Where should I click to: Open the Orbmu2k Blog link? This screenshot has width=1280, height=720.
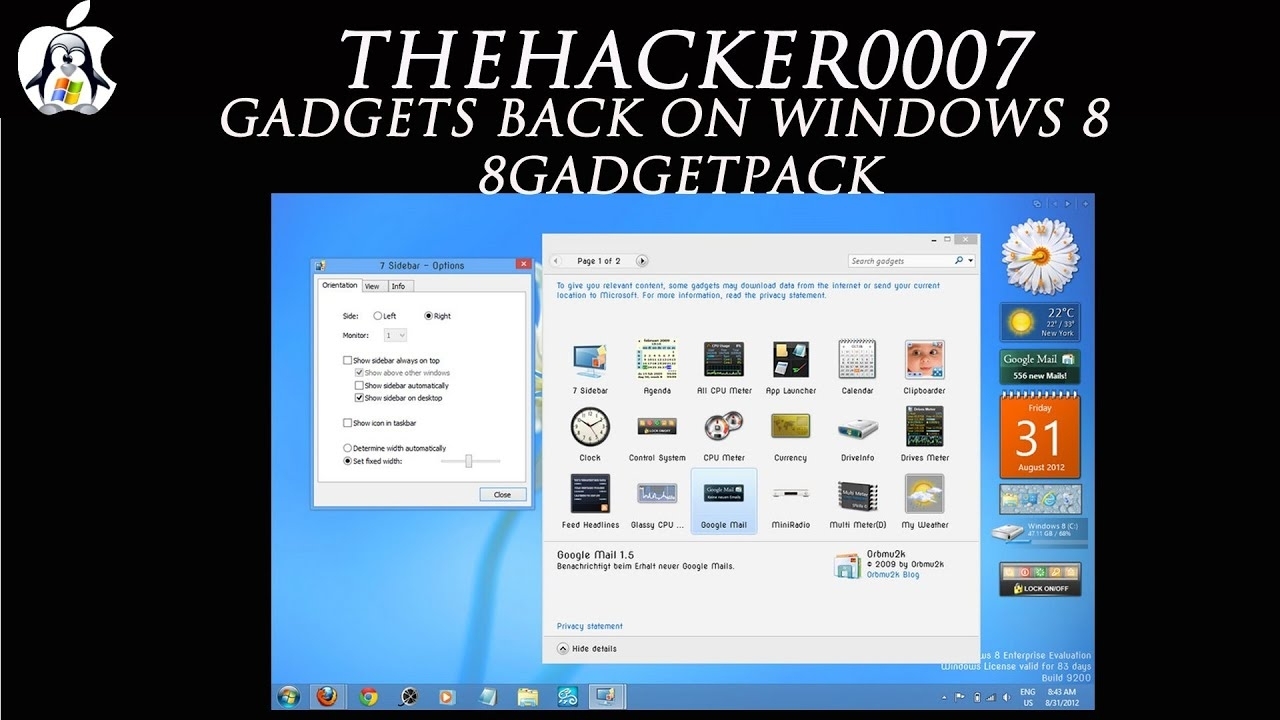click(x=893, y=575)
